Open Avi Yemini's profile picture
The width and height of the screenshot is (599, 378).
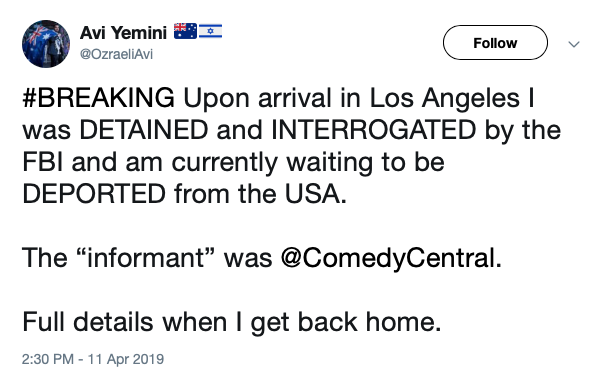click(46, 44)
